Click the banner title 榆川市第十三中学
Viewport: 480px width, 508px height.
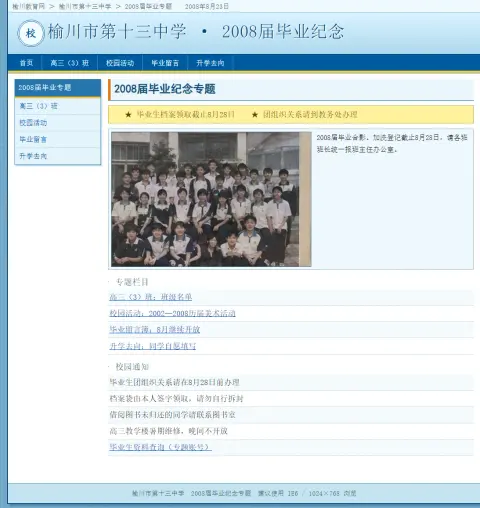(x=117, y=32)
